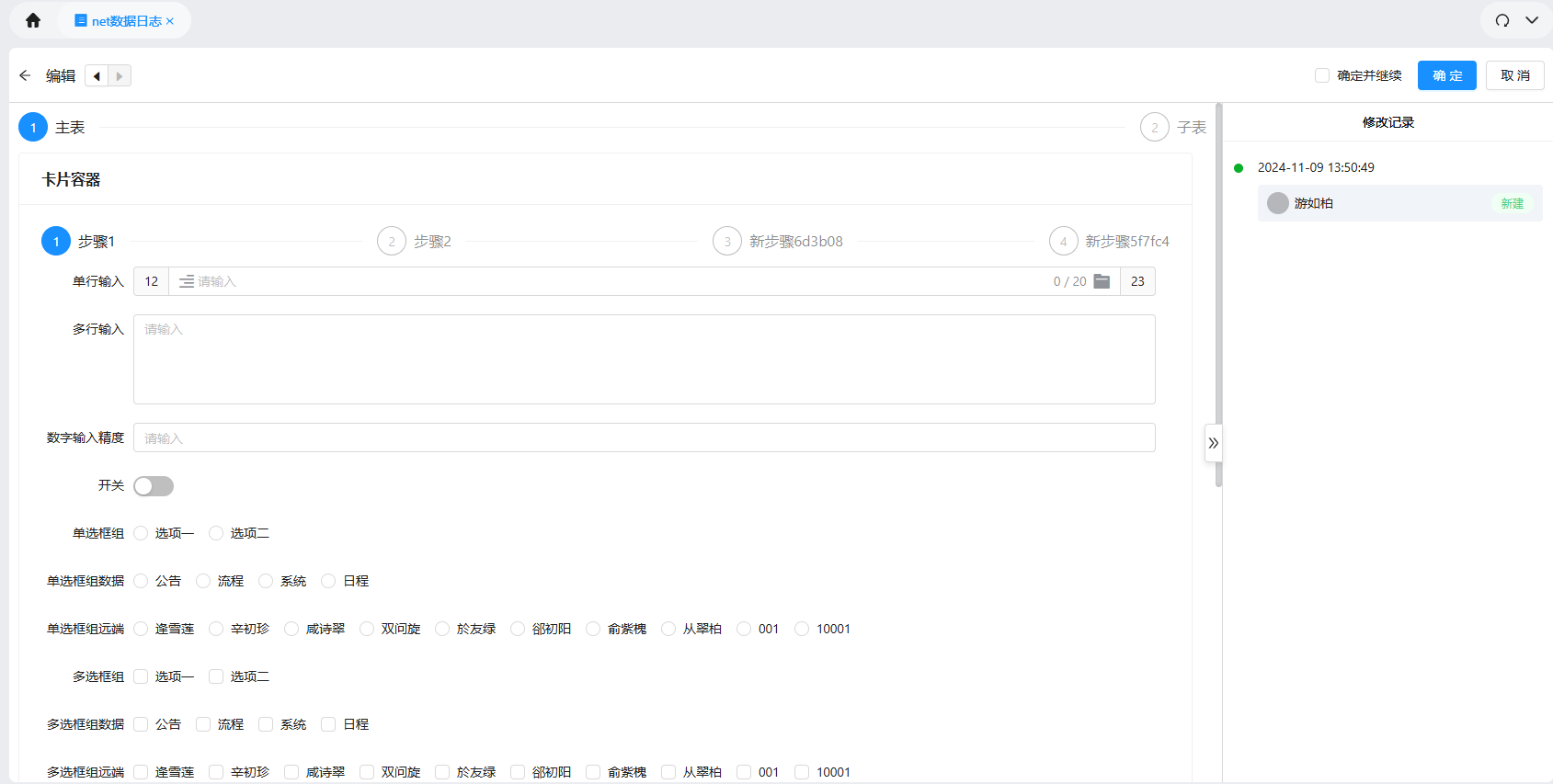Click the 多行输入 text area

click(x=644, y=359)
